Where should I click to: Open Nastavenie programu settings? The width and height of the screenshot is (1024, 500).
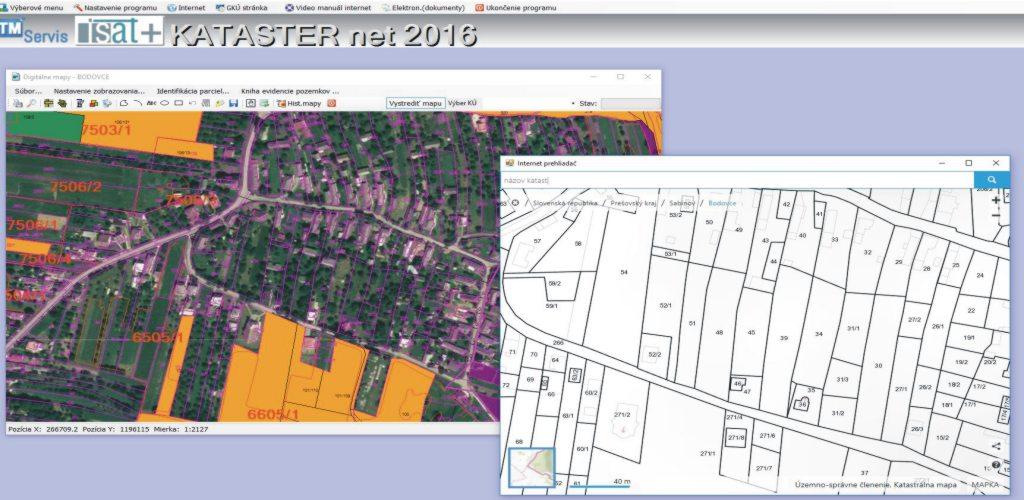point(115,8)
